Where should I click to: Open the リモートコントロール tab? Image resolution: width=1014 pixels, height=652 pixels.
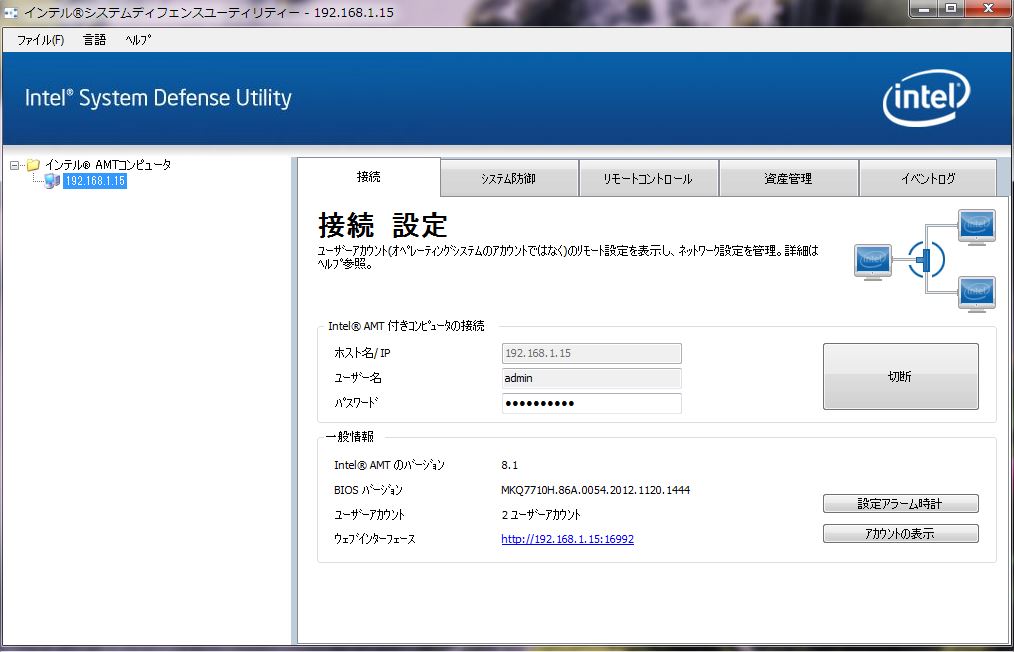[648, 179]
